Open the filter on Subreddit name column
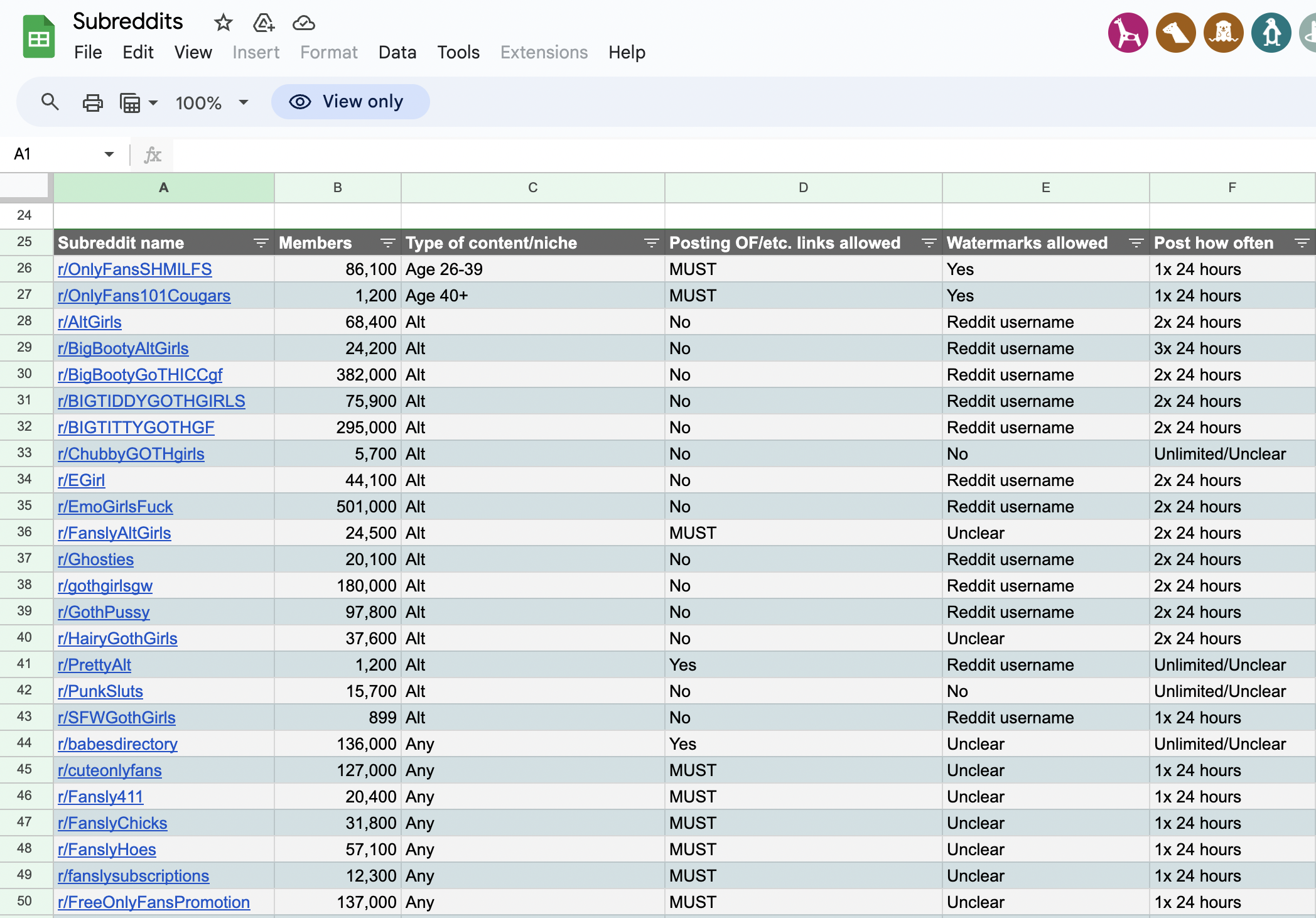This screenshot has width=1316, height=918. coord(260,243)
